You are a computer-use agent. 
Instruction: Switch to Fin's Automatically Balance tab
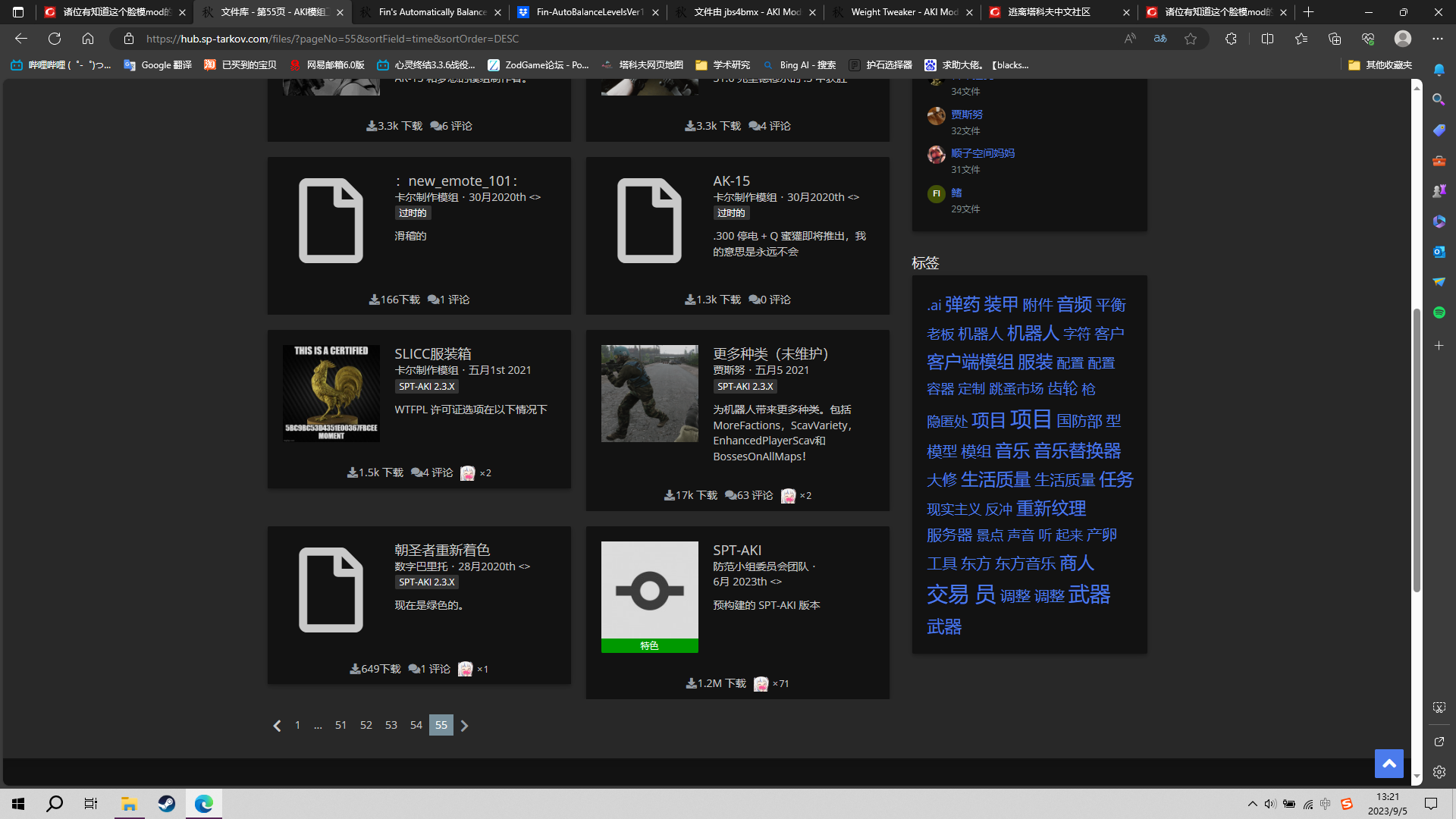point(431,12)
